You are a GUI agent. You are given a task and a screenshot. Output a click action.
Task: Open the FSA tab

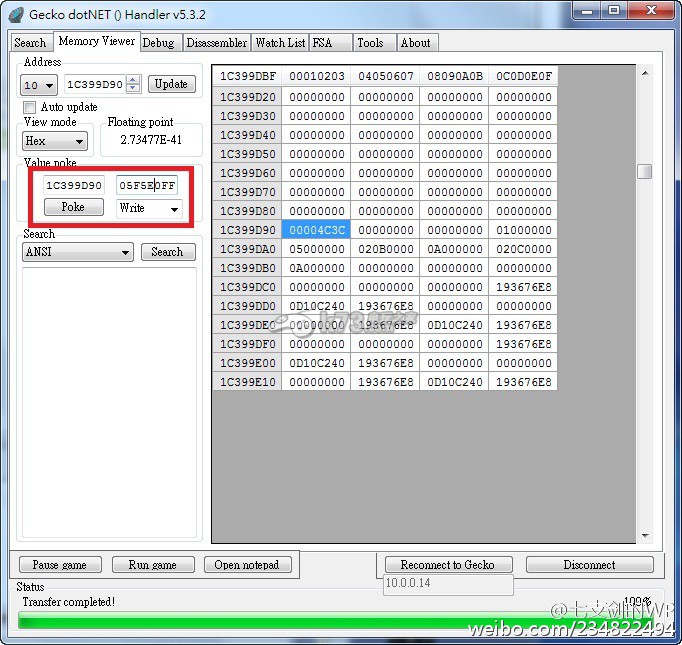[323, 43]
